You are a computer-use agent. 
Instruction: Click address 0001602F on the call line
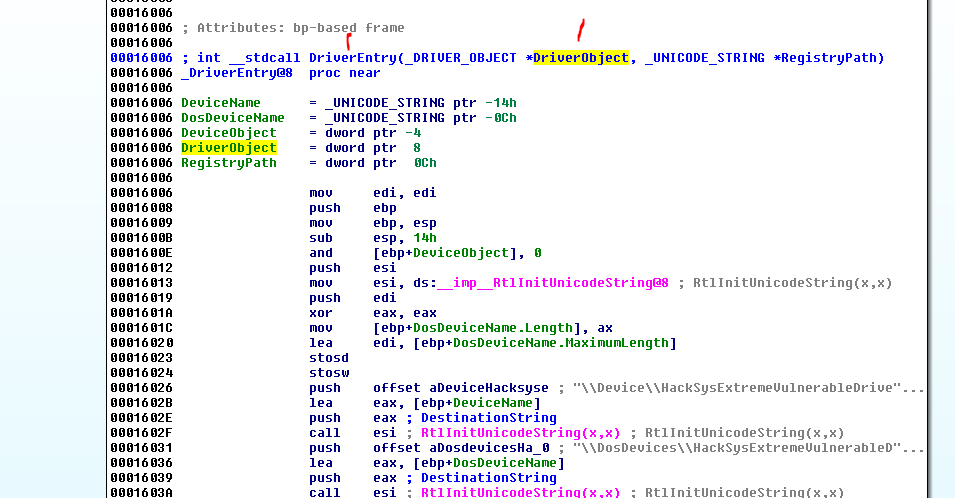click(x=139, y=433)
